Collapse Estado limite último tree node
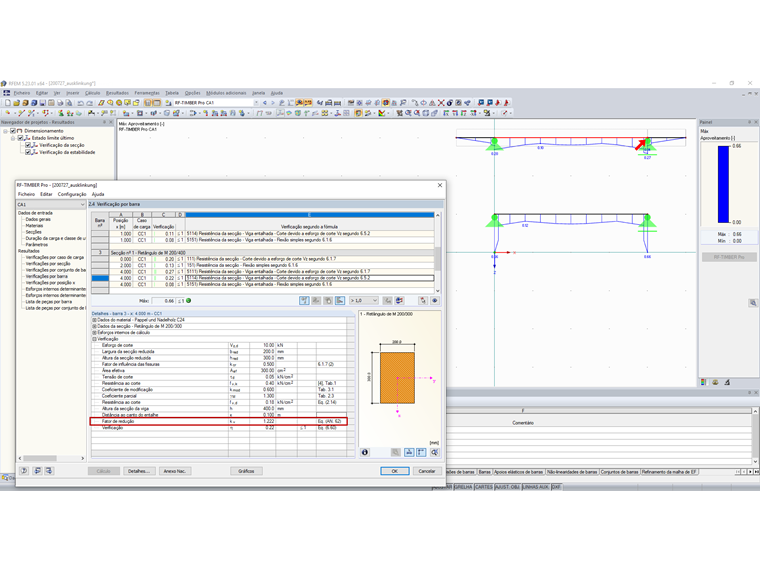 (13, 138)
